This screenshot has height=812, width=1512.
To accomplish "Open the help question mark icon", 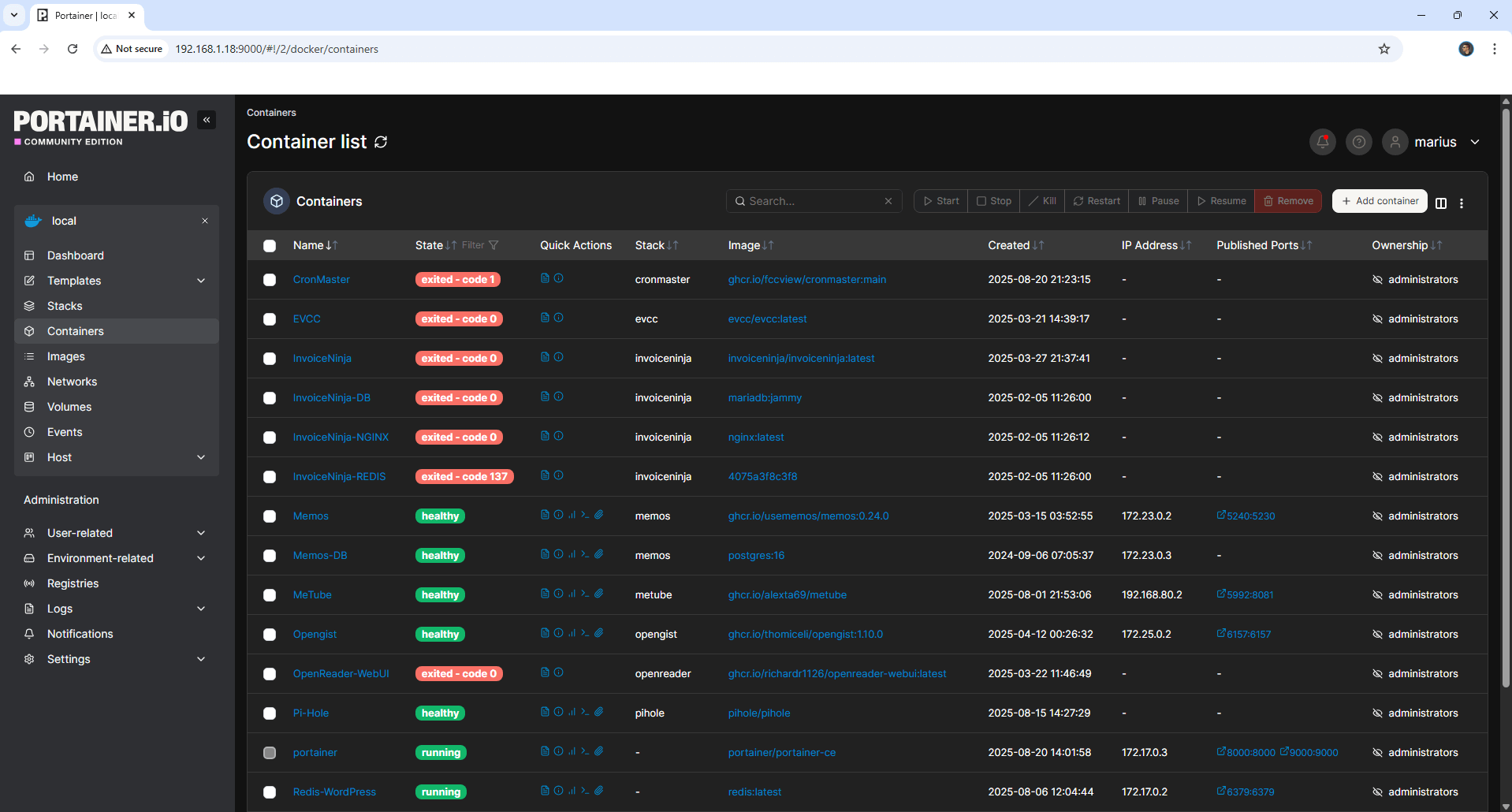I will 1359,142.
